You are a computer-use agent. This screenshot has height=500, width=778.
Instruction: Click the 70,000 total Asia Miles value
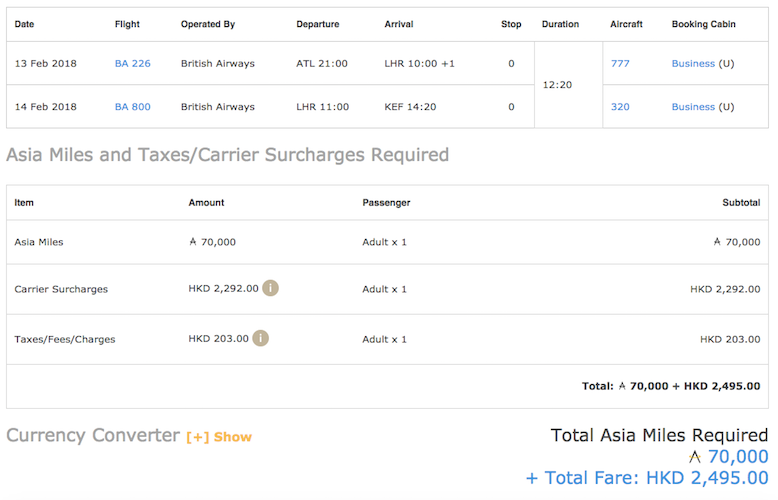coord(738,457)
